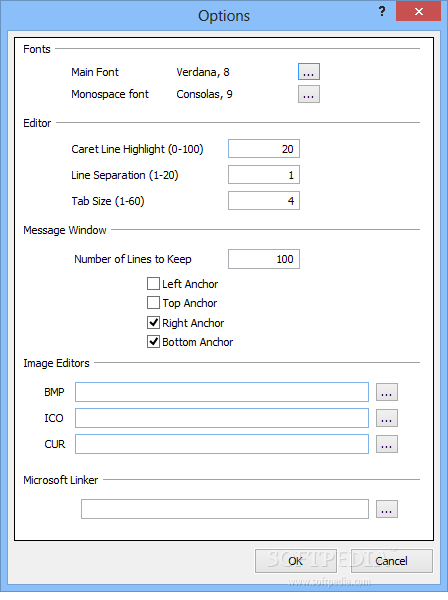Open Main Font browse button
Image resolution: width=448 pixels, height=600 pixels.
pos(309,72)
